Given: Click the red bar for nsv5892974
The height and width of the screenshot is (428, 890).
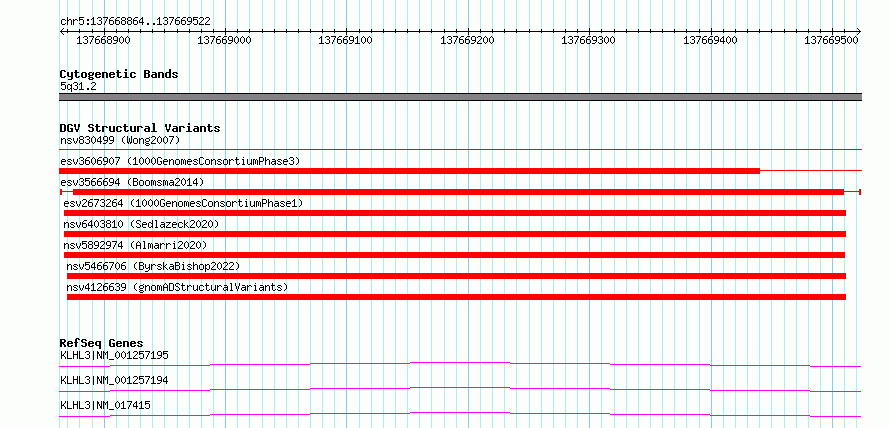Looking at the screenshot, I should (454, 255).
